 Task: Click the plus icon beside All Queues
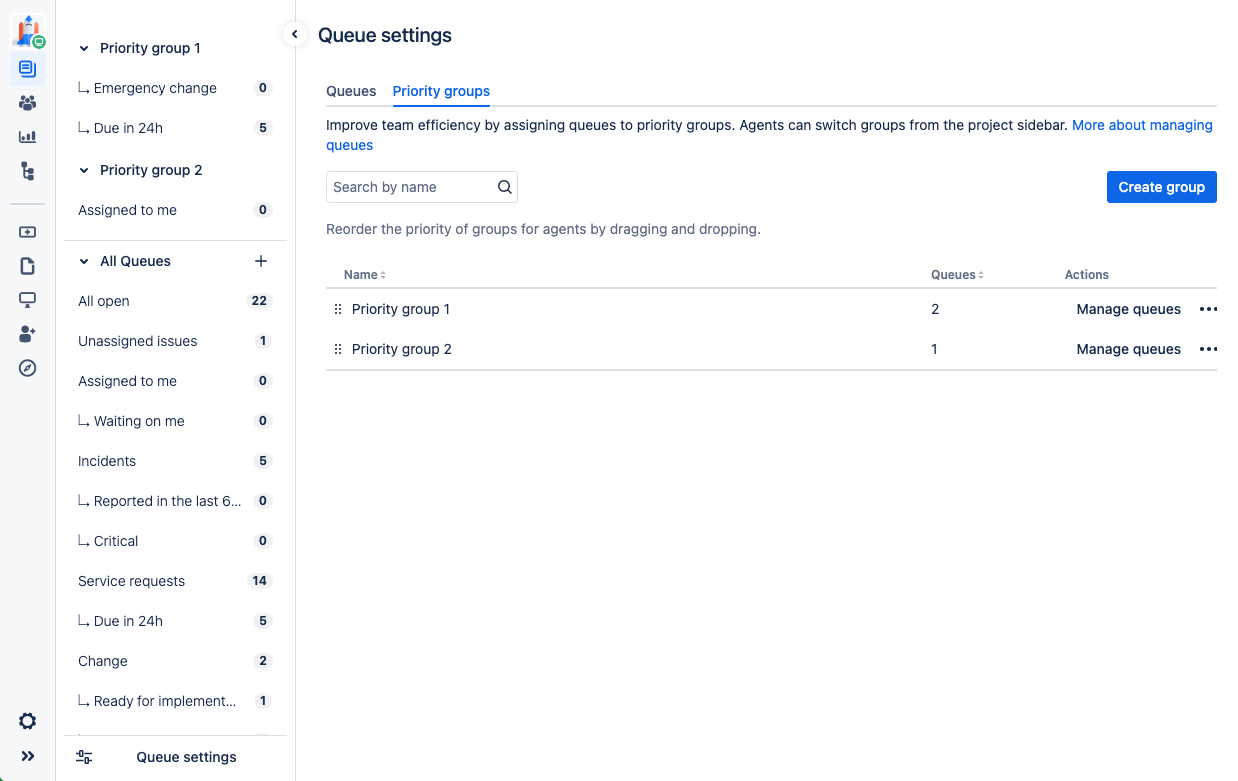261,261
